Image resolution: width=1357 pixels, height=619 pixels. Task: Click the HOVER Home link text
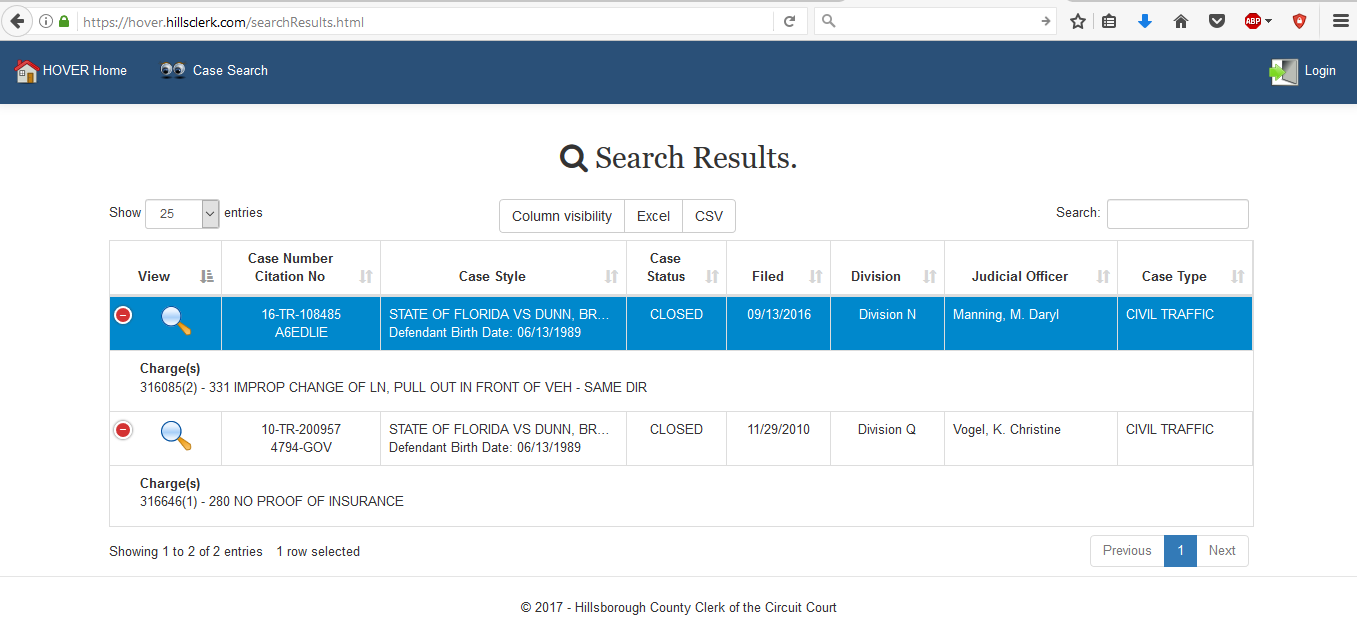coord(85,71)
